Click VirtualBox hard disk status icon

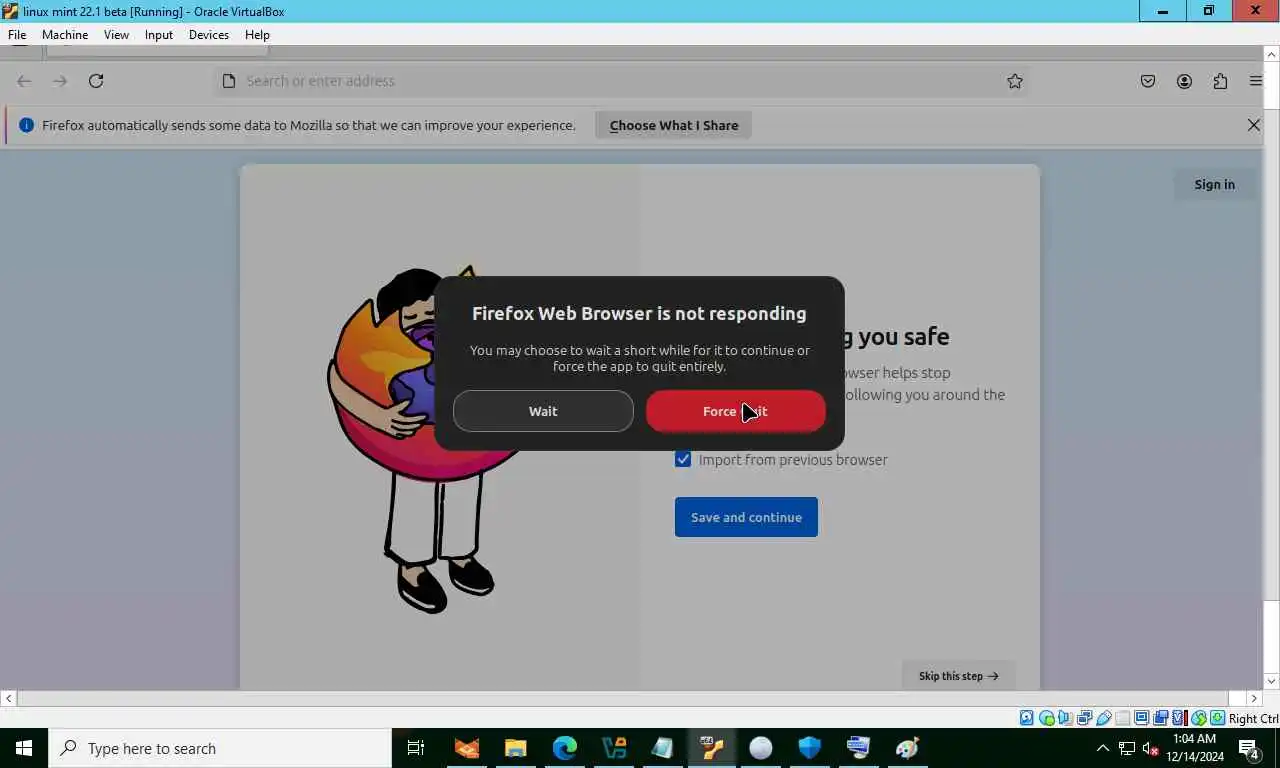tap(1027, 718)
